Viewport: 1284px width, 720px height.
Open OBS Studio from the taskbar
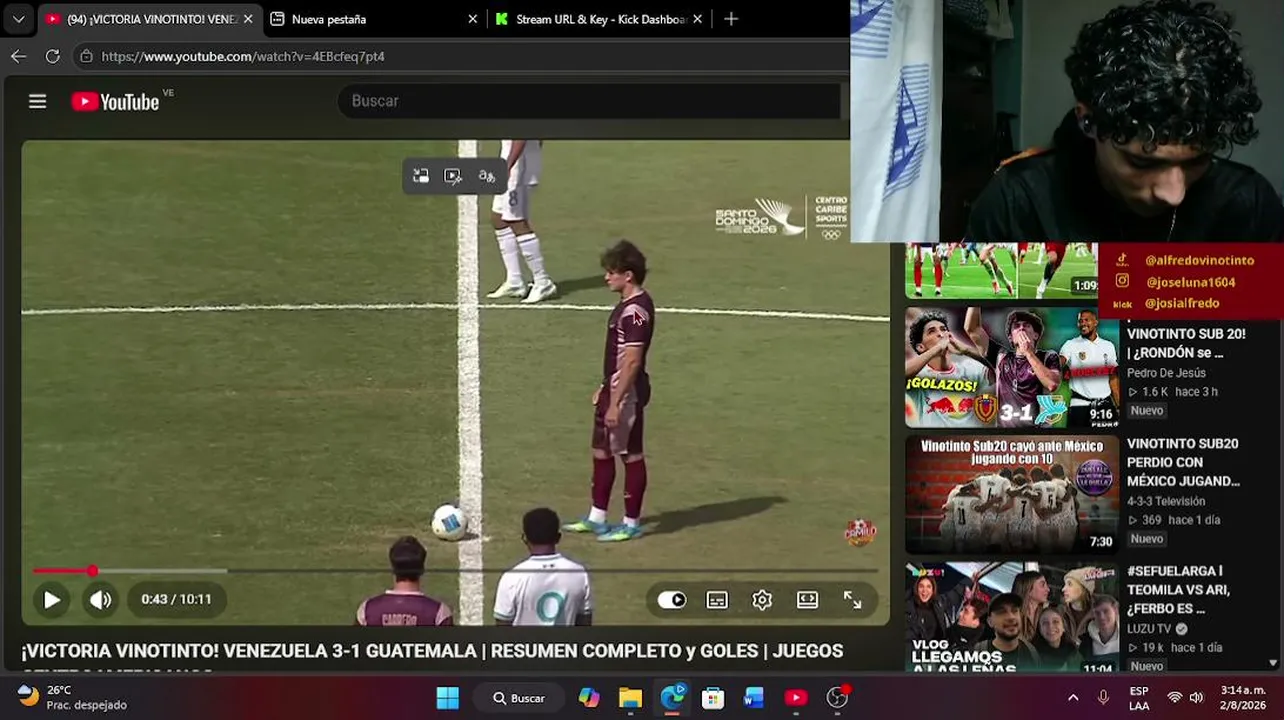pos(837,698)
